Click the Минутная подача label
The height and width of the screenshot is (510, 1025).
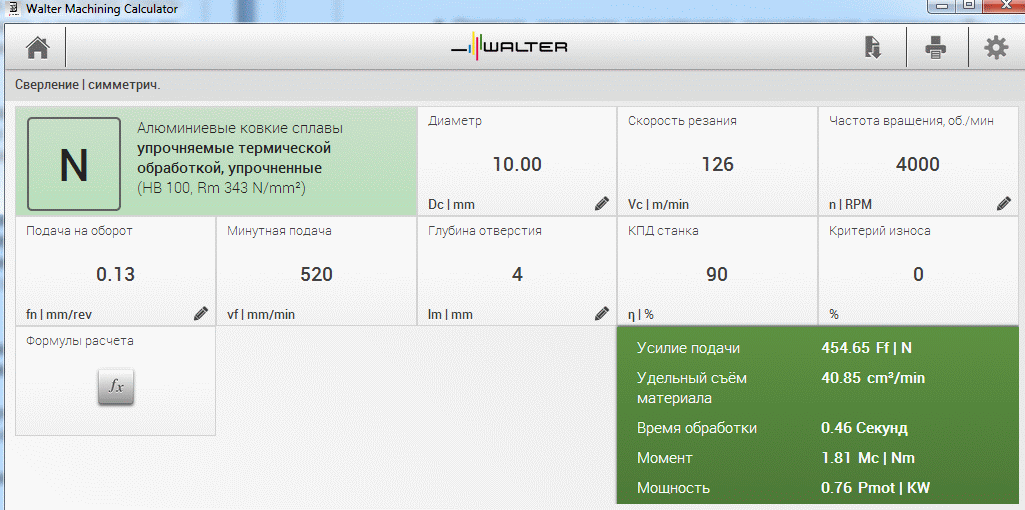click(279, 230)
